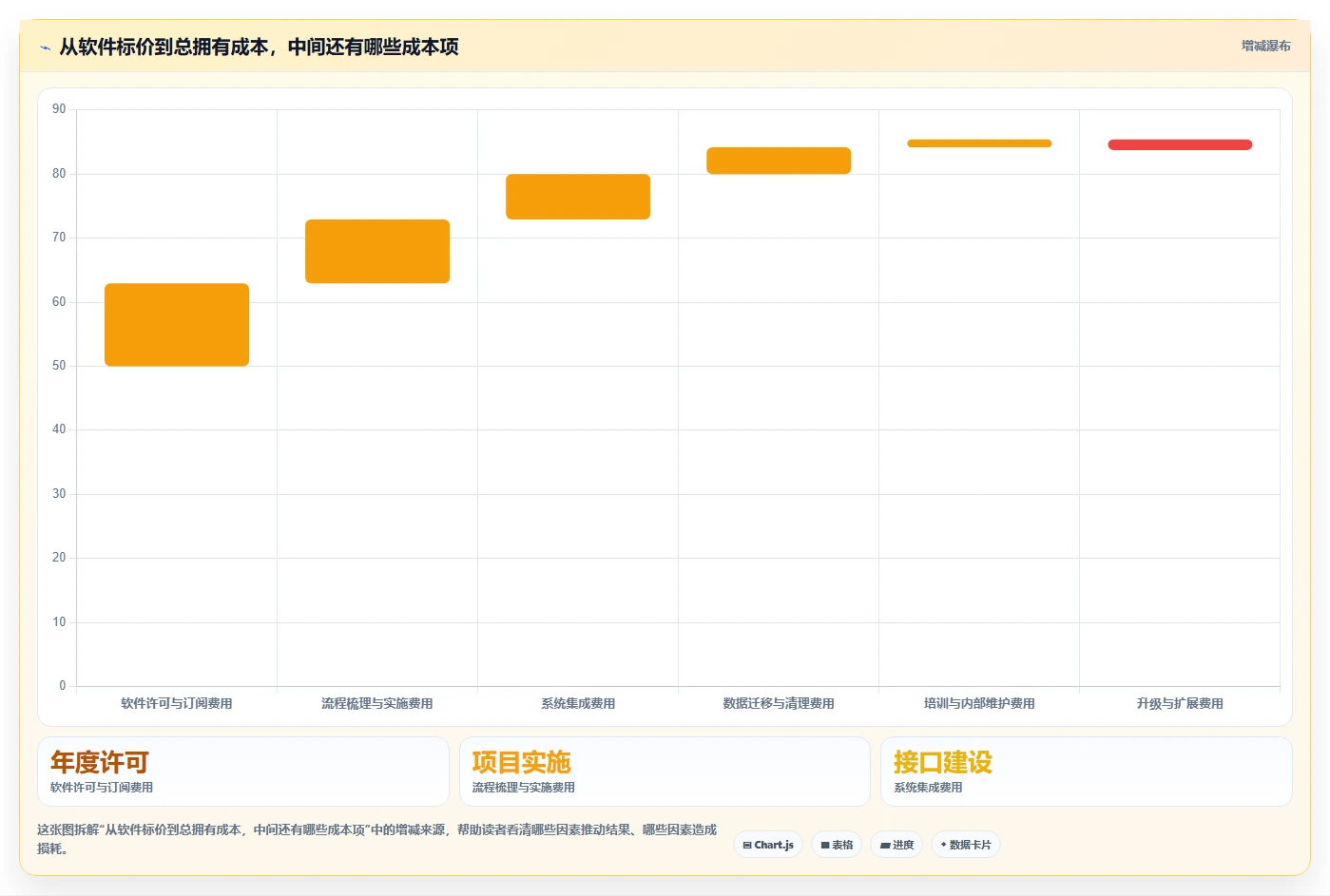Select the 软件许可与订阅费用 waterfall bar
This screenshot has width=1330, height=896.
click(x=177, y=325)
